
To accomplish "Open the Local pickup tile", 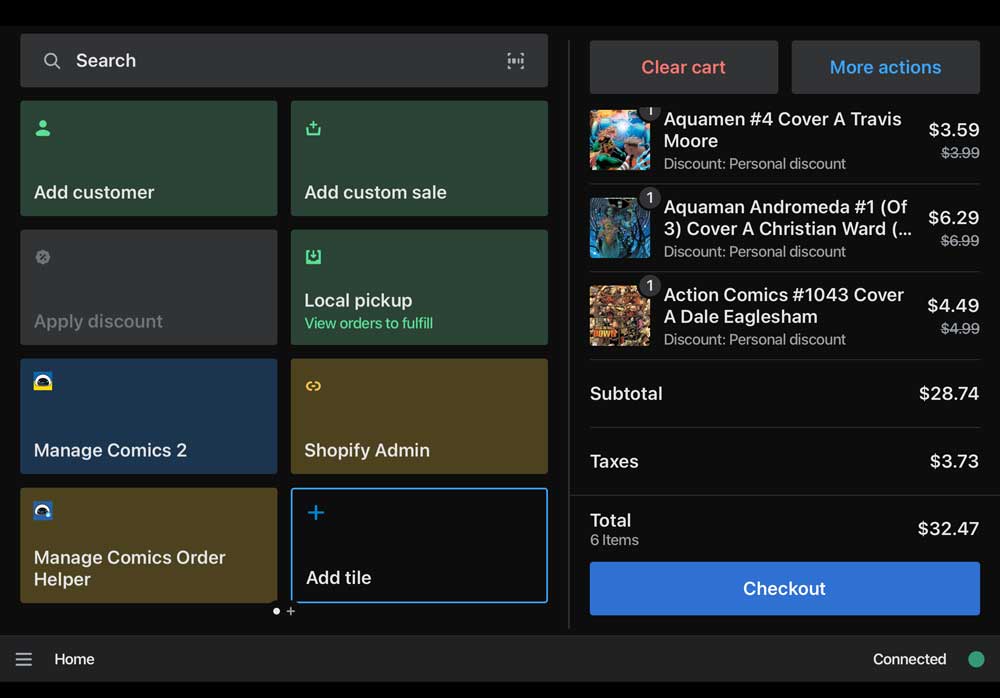I will [x=419, y=287].
